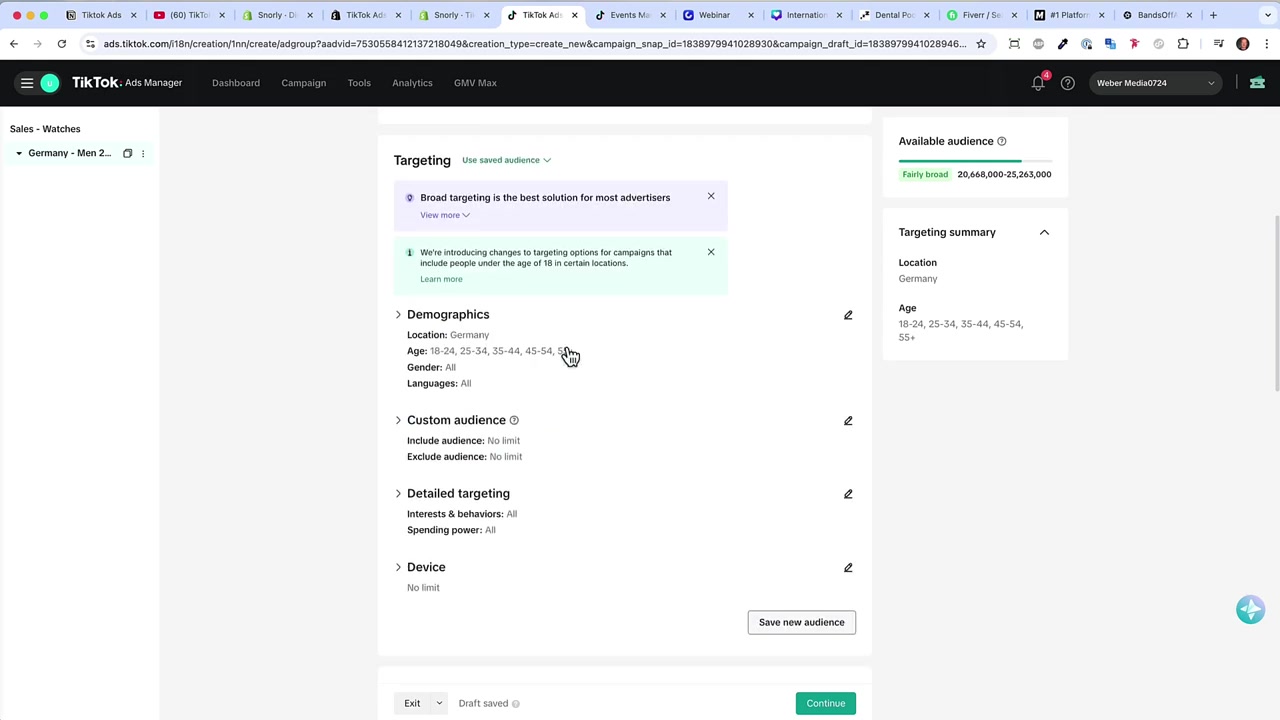
Task: Expand View more in broad targeting tip
Action: (445, 215)
